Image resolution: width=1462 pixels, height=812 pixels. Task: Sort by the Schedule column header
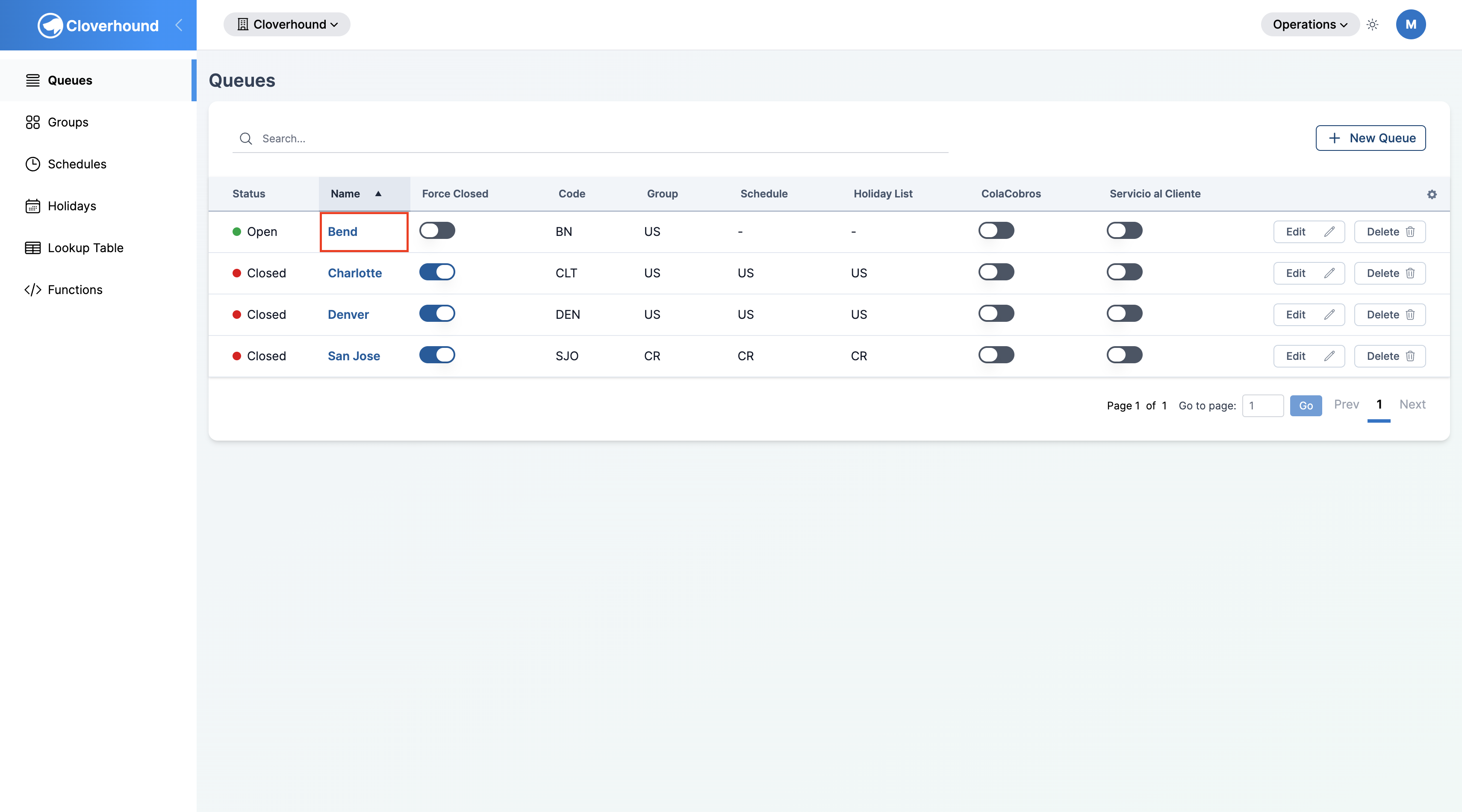coord(764,194)
